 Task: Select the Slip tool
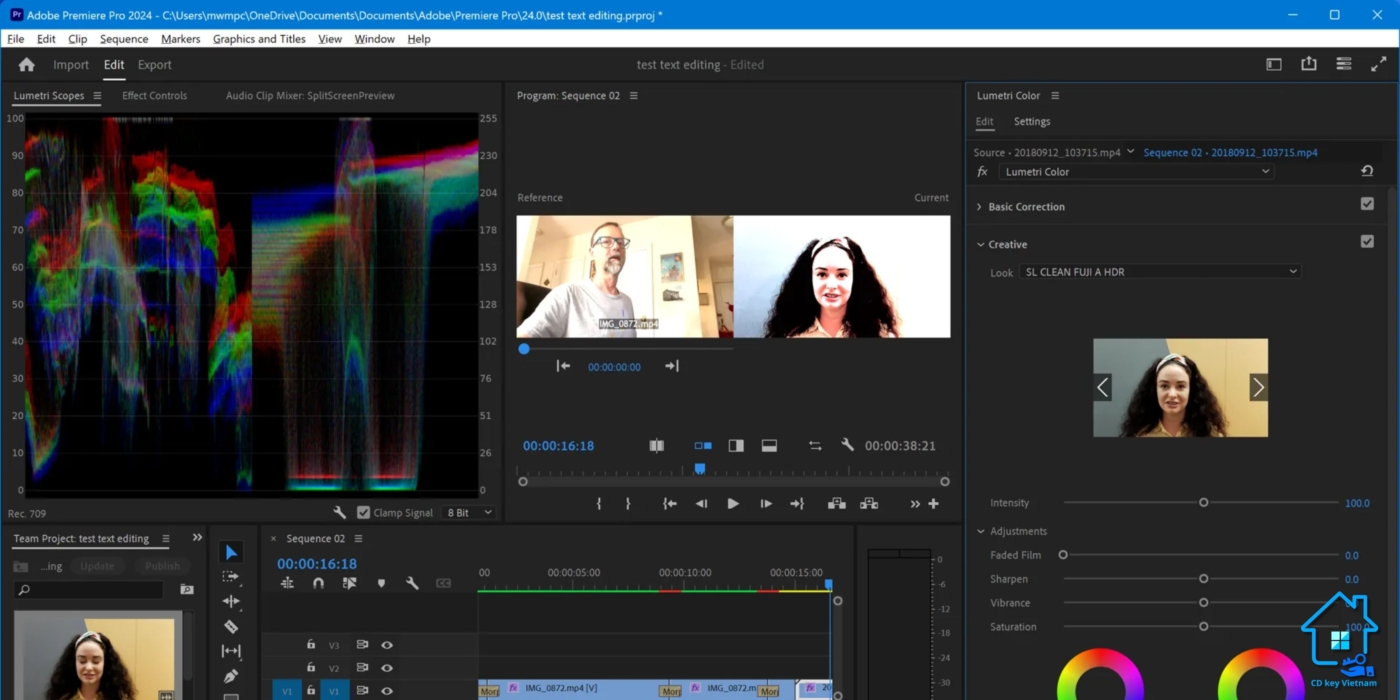(x=231, y=651)
